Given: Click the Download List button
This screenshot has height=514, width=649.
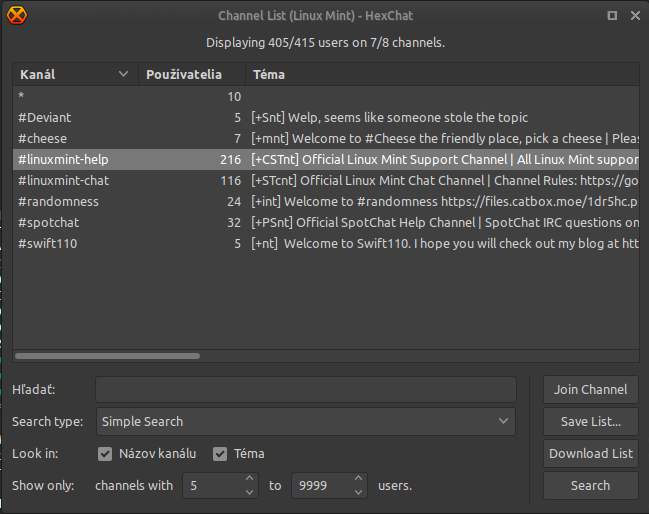Looking at the screenshot, I should 590,454.
